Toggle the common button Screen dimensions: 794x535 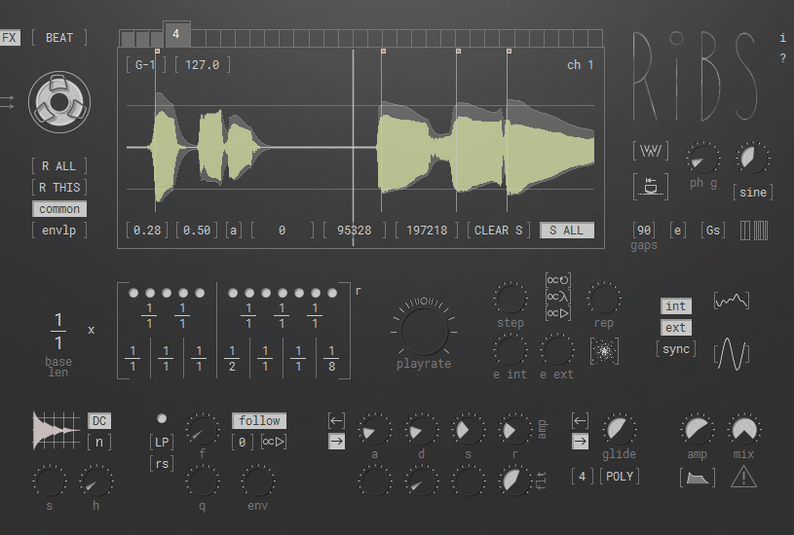pyautogui.click(x=59, y=209)
